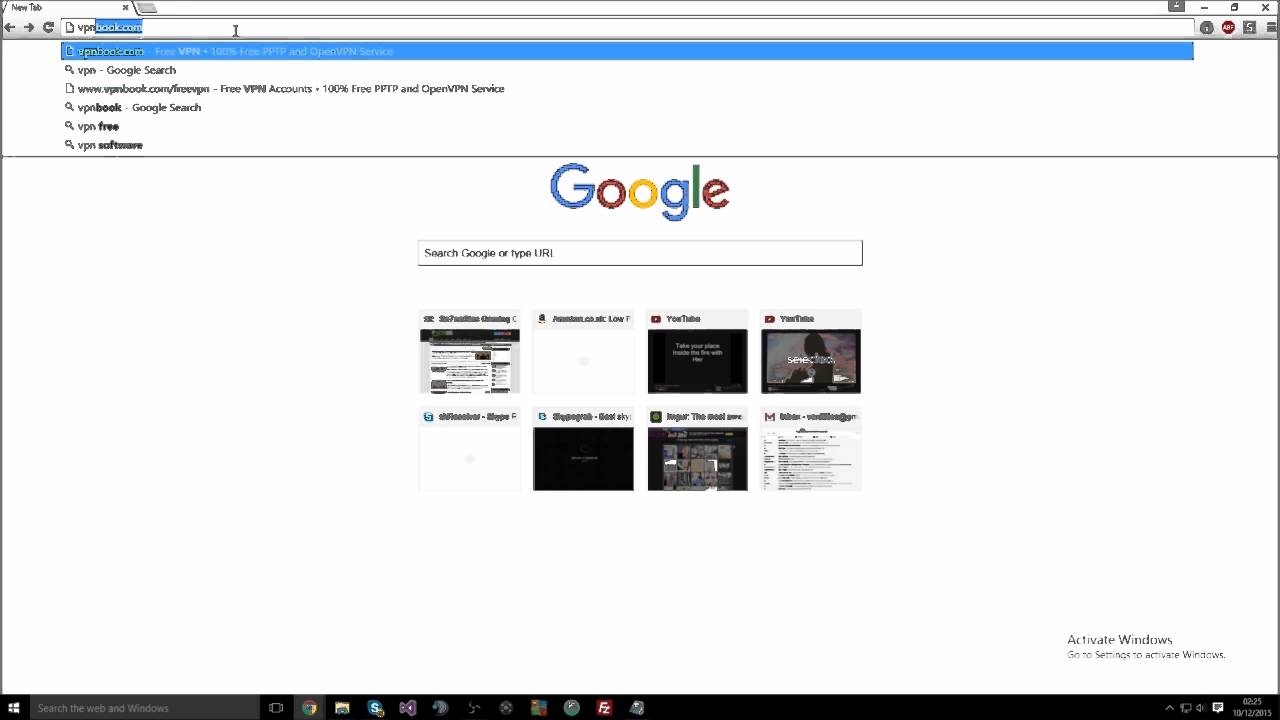Click the S extension icon in toolbar

pos(1249,27)
